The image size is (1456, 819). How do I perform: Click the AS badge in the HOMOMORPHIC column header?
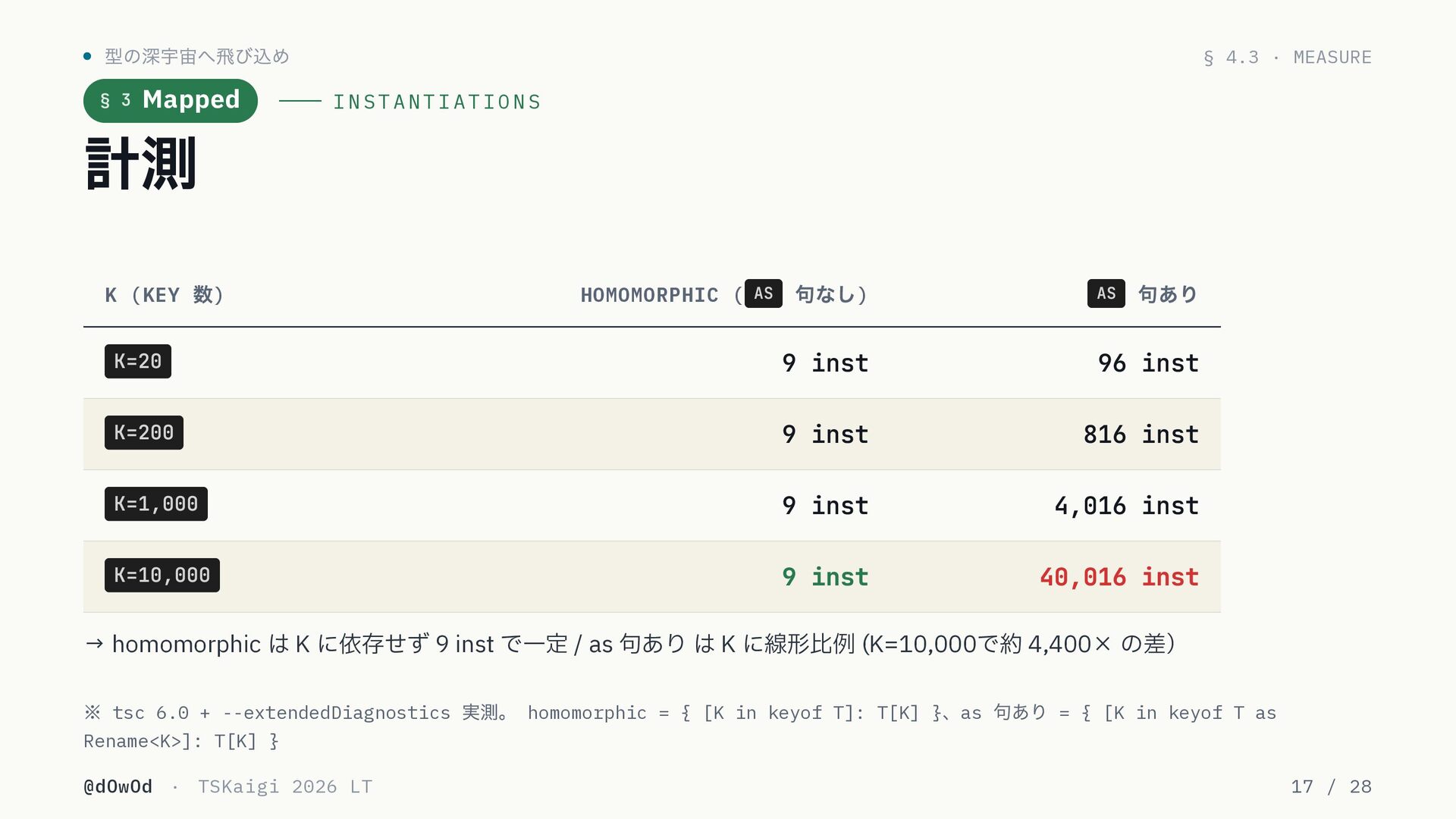(x=764, y=293)
